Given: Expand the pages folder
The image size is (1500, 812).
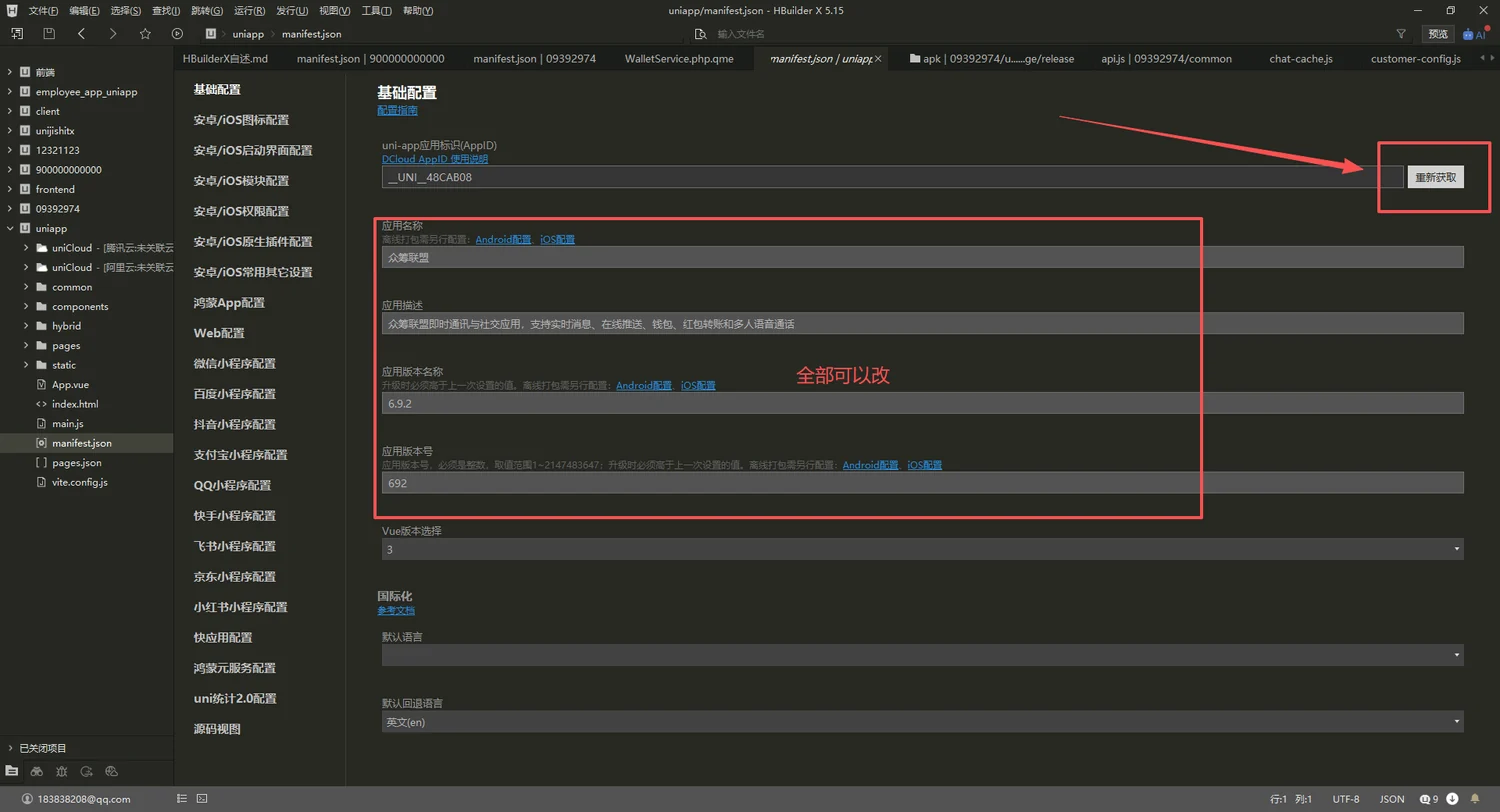Looking at the screenshot, I should (x=26, y=346).
